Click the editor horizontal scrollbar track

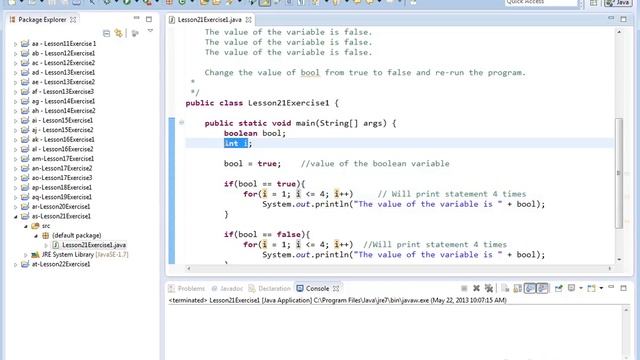(399, 269)
